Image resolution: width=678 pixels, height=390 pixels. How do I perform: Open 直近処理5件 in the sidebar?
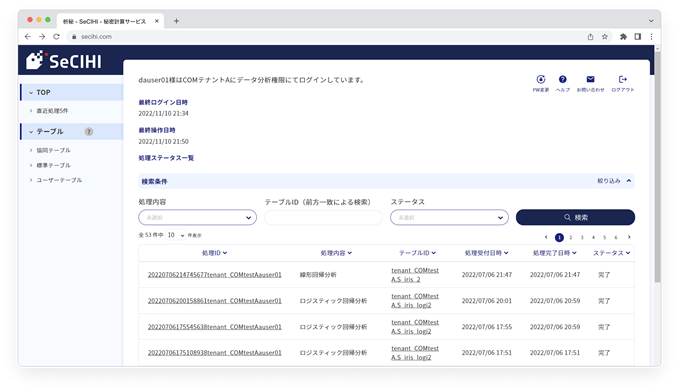click(x=52, y=111)
